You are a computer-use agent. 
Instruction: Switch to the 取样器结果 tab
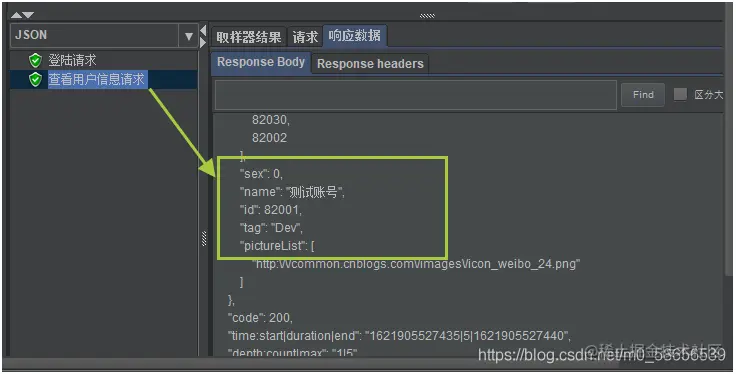(x=249, y=37)
